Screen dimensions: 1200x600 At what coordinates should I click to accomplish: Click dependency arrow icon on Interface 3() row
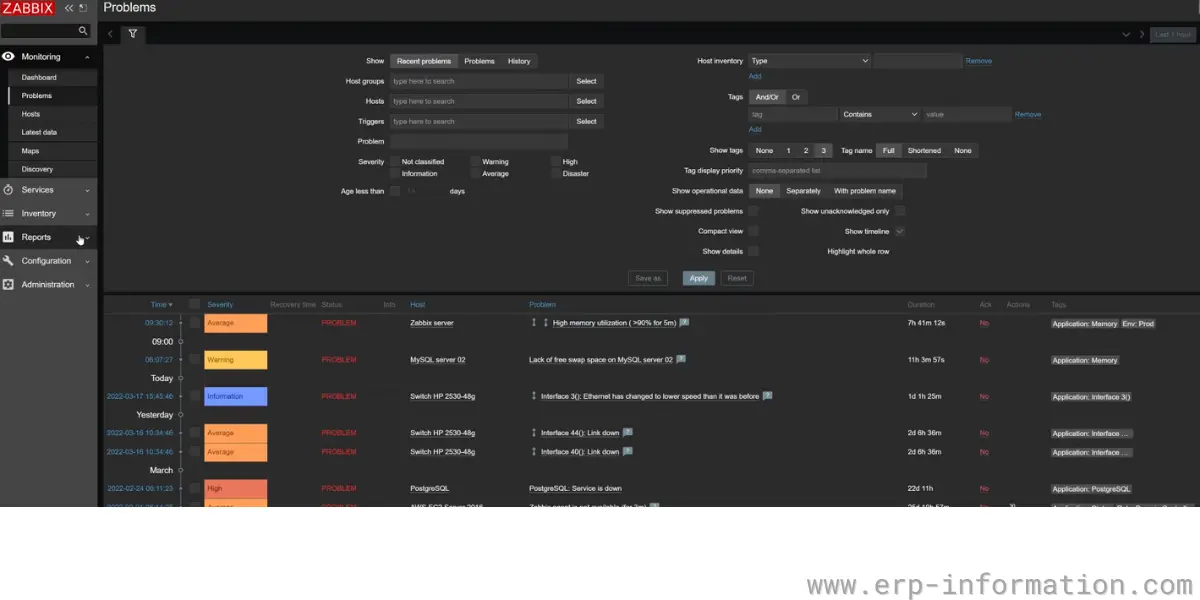point(534,396)
